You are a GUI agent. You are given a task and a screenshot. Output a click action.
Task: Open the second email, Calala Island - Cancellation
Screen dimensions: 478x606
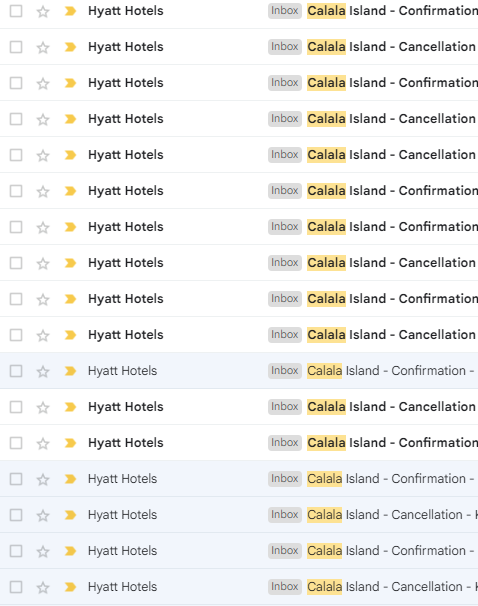point(391,47)
